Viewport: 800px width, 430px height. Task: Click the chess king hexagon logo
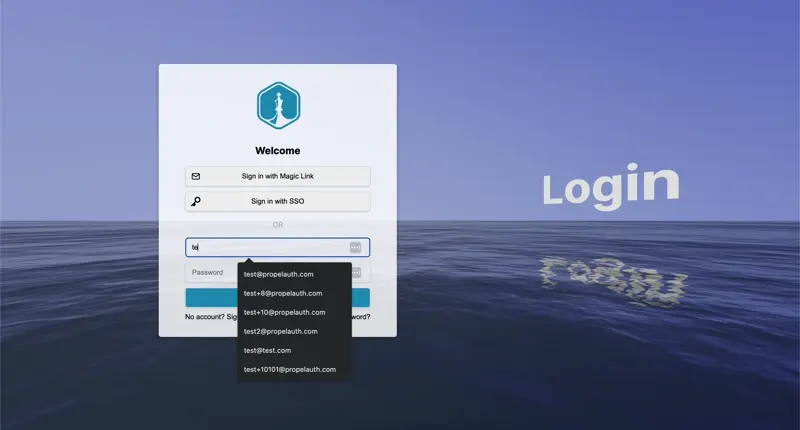[278, 106]
